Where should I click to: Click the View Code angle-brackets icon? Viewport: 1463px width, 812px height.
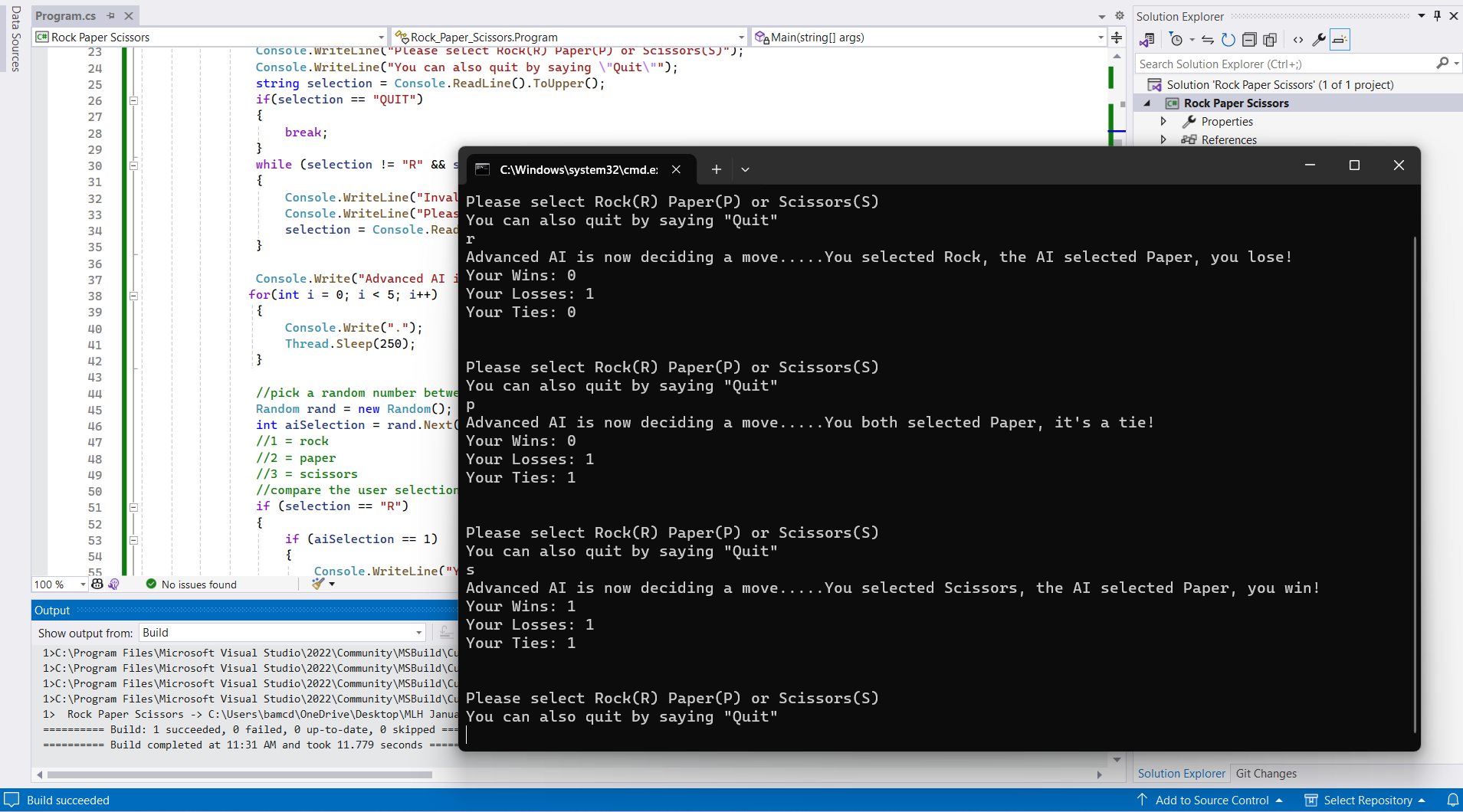click(x=1298, y=40)
